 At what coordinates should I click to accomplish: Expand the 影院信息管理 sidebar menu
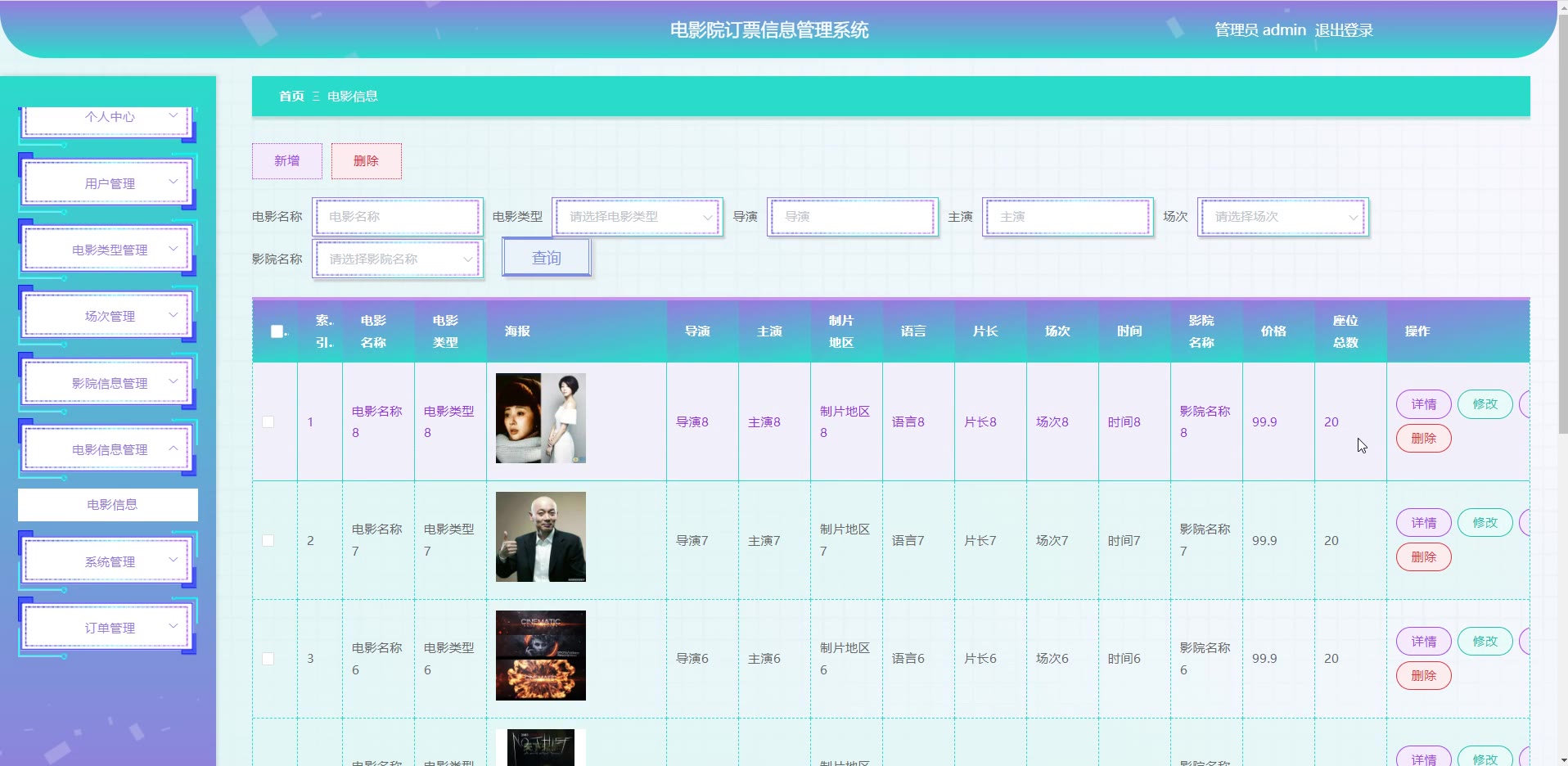107,383
